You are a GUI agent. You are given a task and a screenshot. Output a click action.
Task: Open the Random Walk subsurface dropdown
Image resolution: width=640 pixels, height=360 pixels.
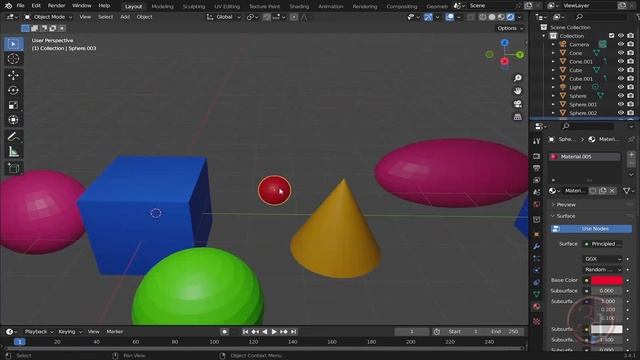tap(602, 269)
